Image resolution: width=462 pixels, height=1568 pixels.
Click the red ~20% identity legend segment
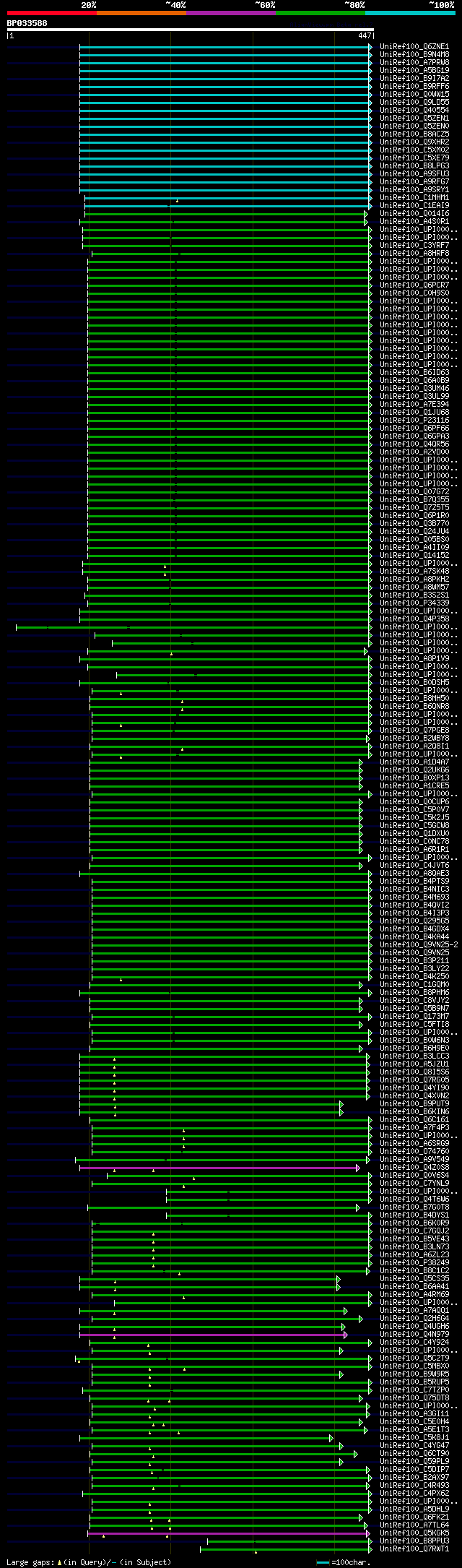(52, 13)
